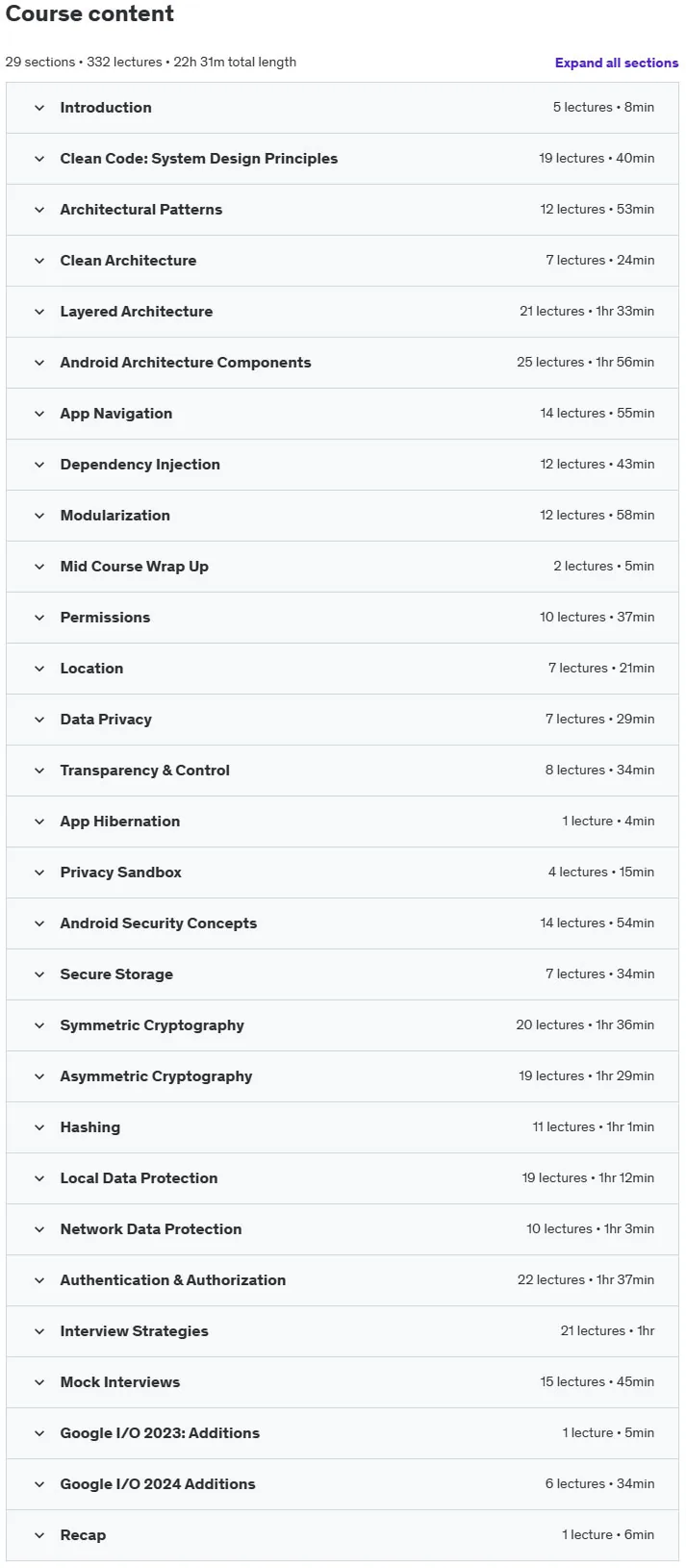This screenshot has height=1568, width=686.
Task: Expand Clean Code: System Design Principles chevron
Action: click(x=39, y=159)
